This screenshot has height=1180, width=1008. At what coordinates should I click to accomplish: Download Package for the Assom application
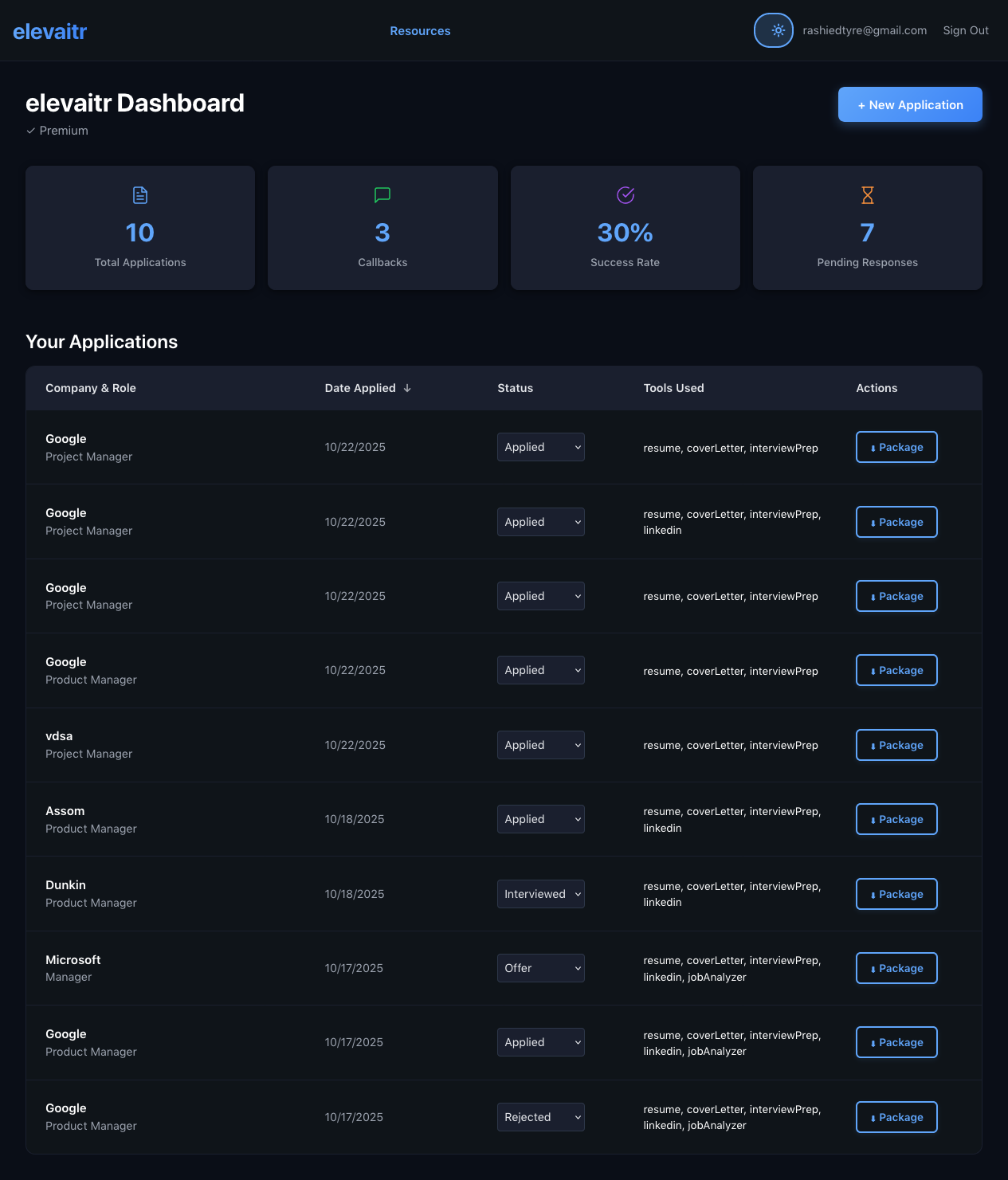pyautogui.click(x=896, y=819)
